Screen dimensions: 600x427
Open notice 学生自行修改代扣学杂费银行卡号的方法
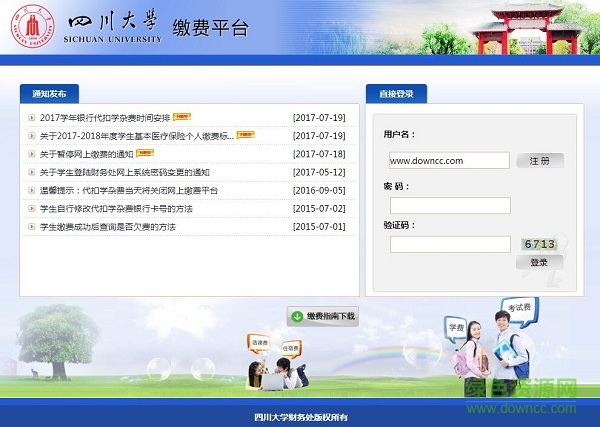coord(116,209)
